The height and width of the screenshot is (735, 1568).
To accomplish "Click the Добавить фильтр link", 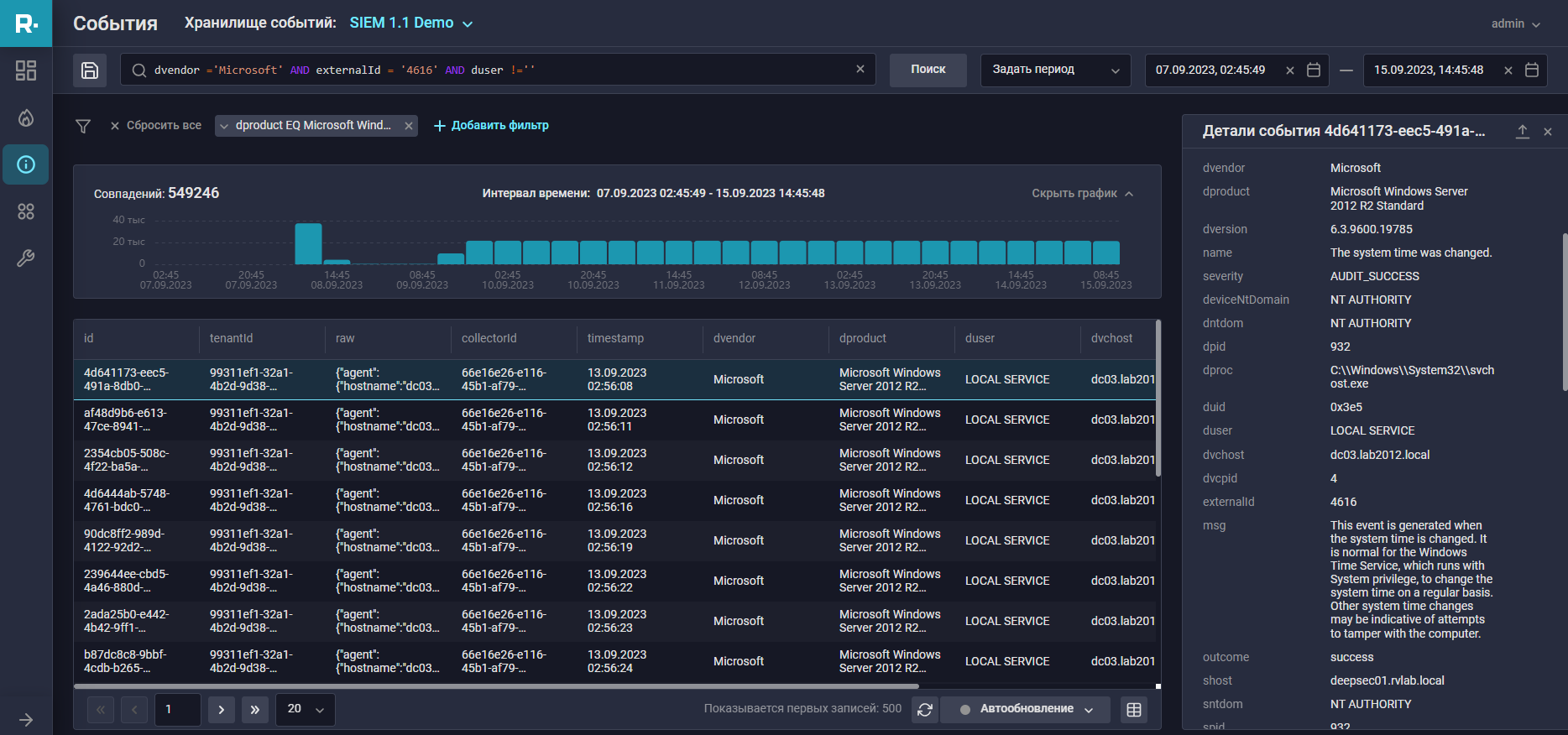I will pos(491,126).
